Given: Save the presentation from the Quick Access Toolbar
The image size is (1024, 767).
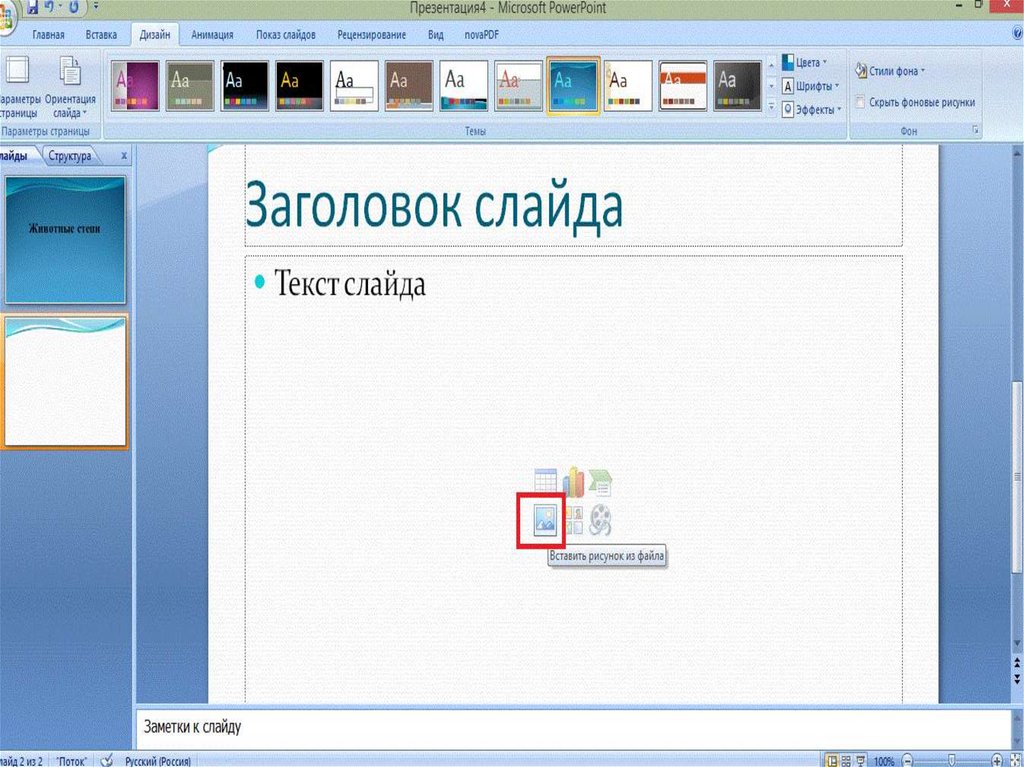Looking at the screenshot, I should [x=31, y=7].
